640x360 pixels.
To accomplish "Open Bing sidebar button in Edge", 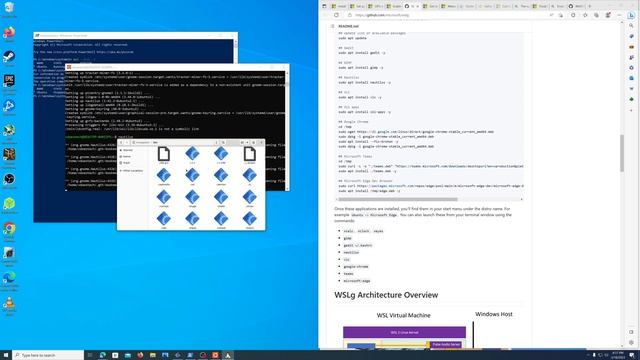I will point(631,15).
